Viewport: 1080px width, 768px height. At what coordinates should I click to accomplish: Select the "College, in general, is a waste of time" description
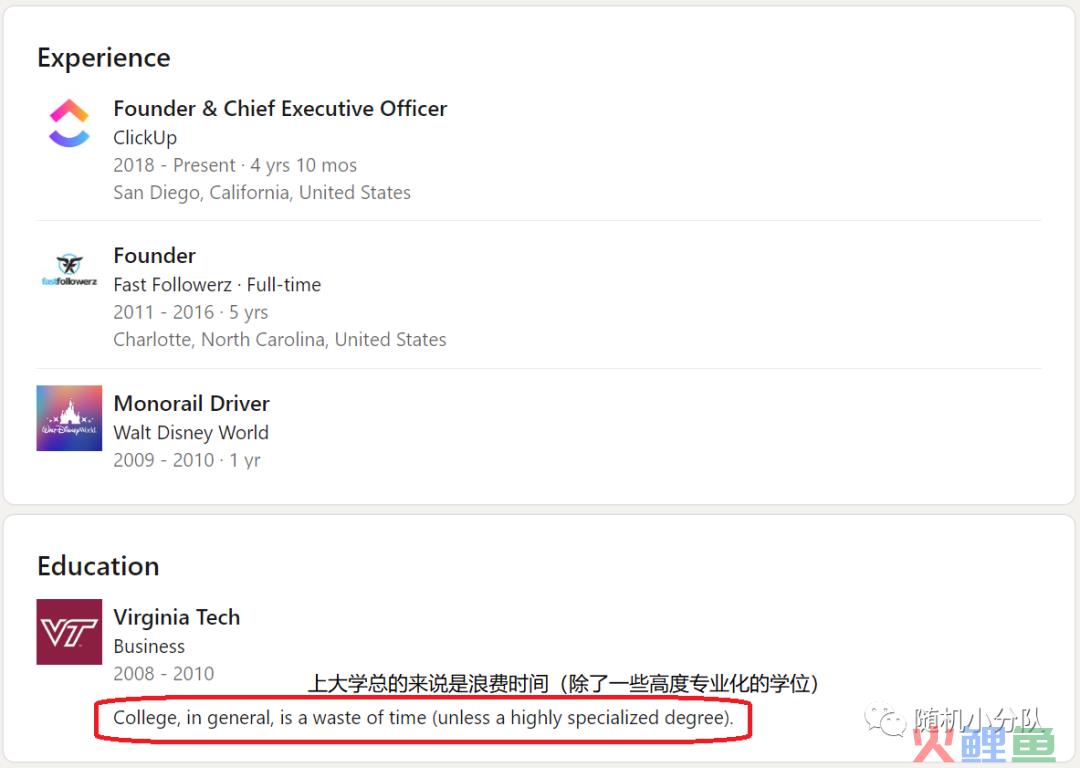click(x=423, y=718)
